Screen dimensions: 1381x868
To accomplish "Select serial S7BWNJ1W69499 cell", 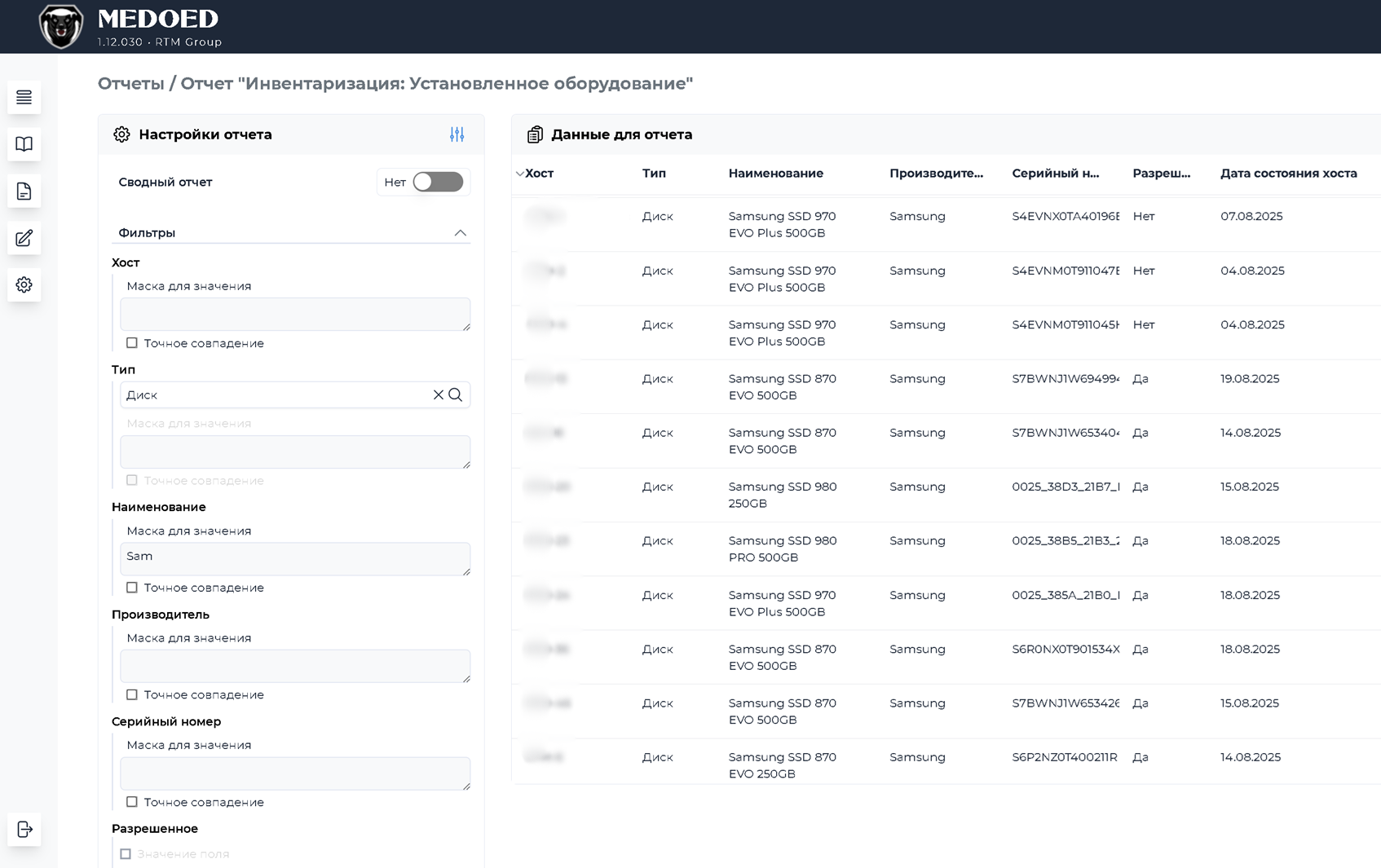I will point(1066,379).
